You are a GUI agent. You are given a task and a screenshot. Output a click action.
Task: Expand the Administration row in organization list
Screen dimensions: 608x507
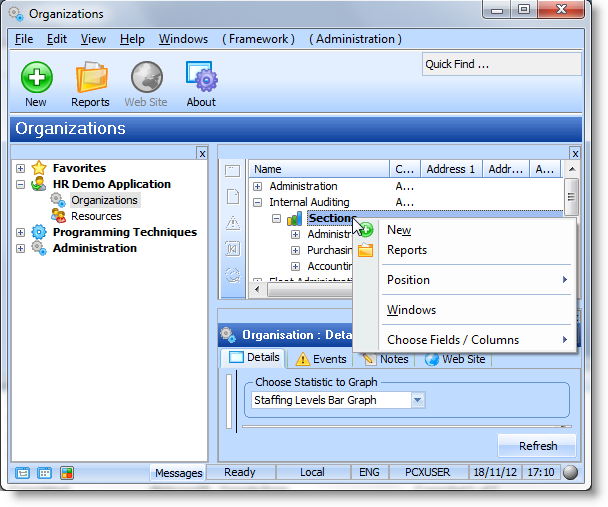257,186
